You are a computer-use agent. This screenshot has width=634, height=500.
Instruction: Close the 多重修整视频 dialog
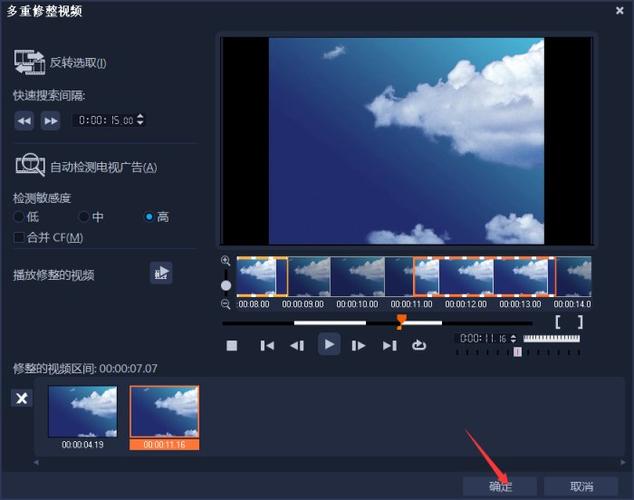(619, 11)
